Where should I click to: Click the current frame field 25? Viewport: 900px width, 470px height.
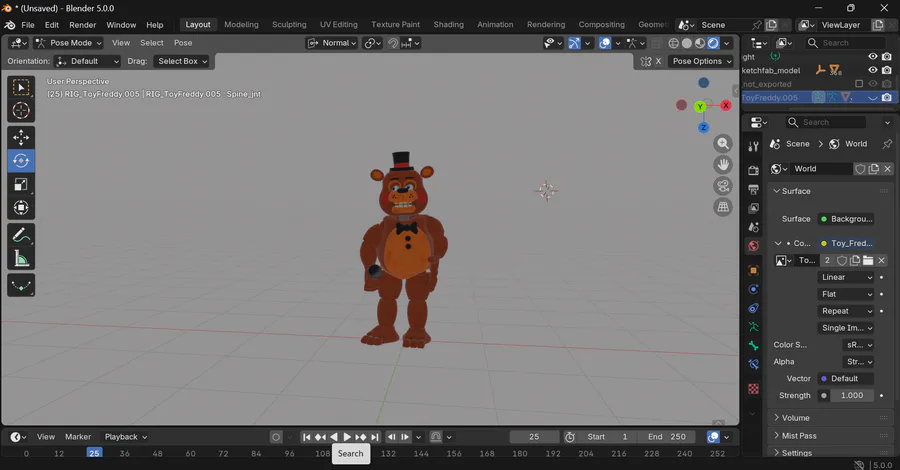click(x=534, y=437)
